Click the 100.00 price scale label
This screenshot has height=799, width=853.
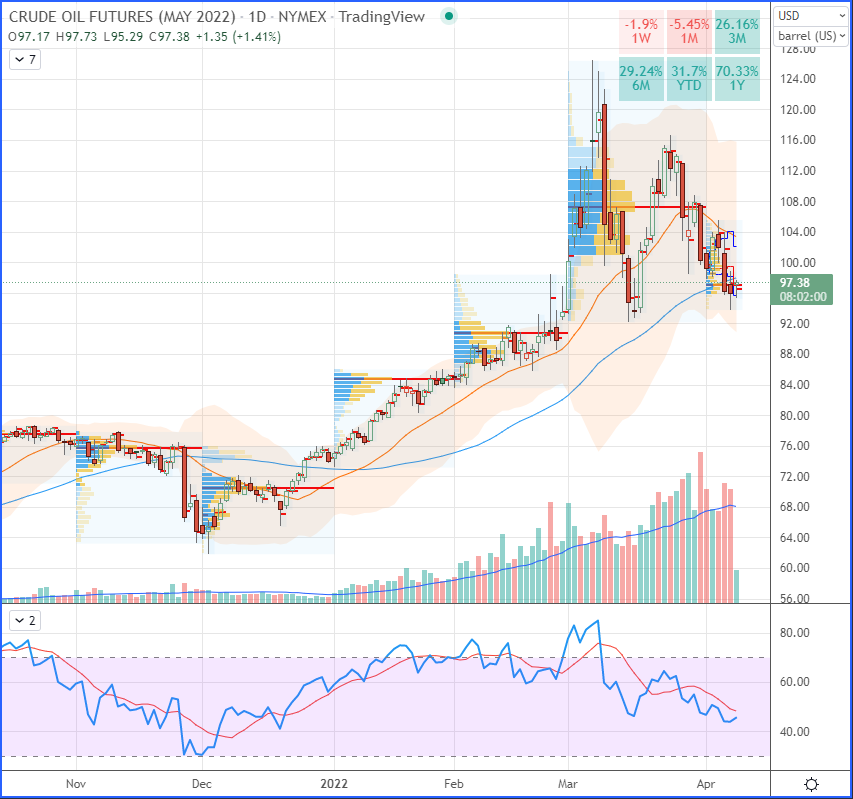(798, 263)
